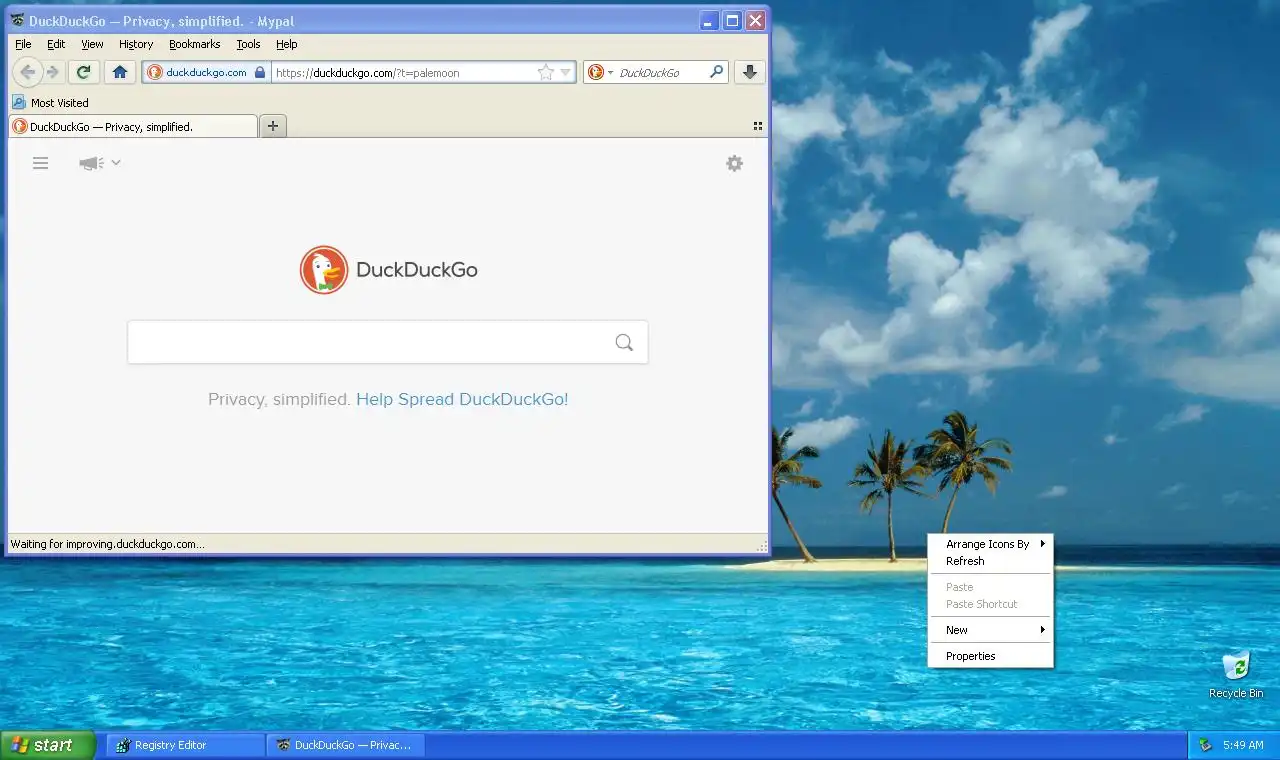Expand the New submenu in context menu
Image resolution: width=1280 pixels, height=760 pixels.
coord(1043,630)
